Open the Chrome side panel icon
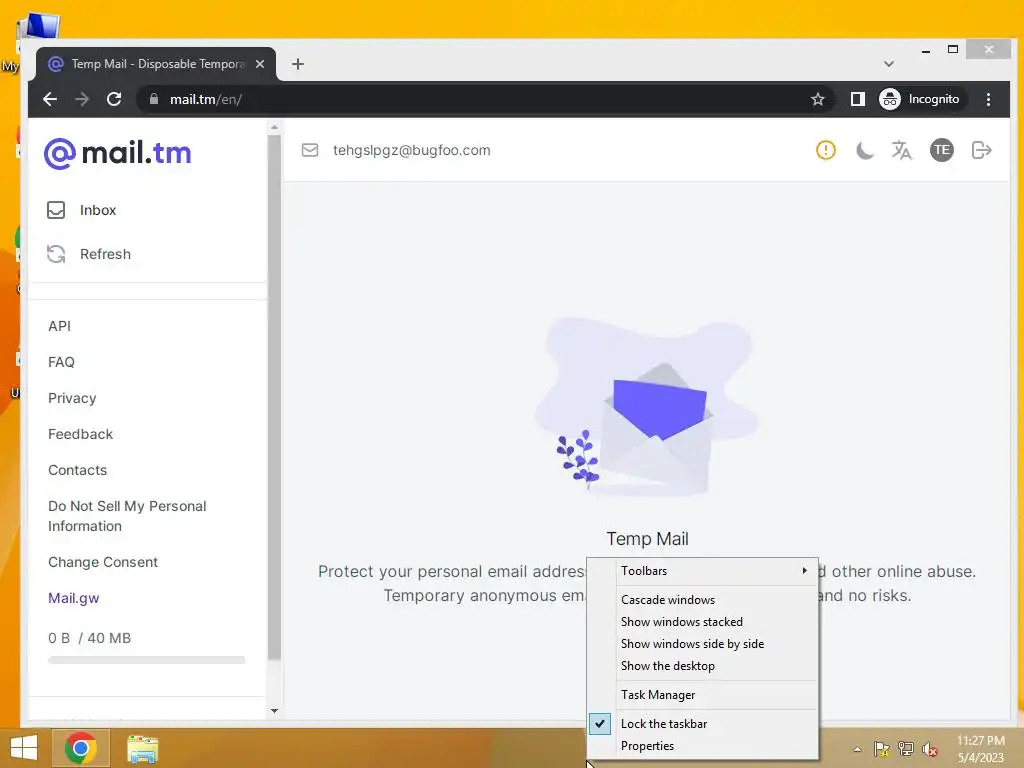This screenshot has width=1024, height=768. click(x=857, y=99)
